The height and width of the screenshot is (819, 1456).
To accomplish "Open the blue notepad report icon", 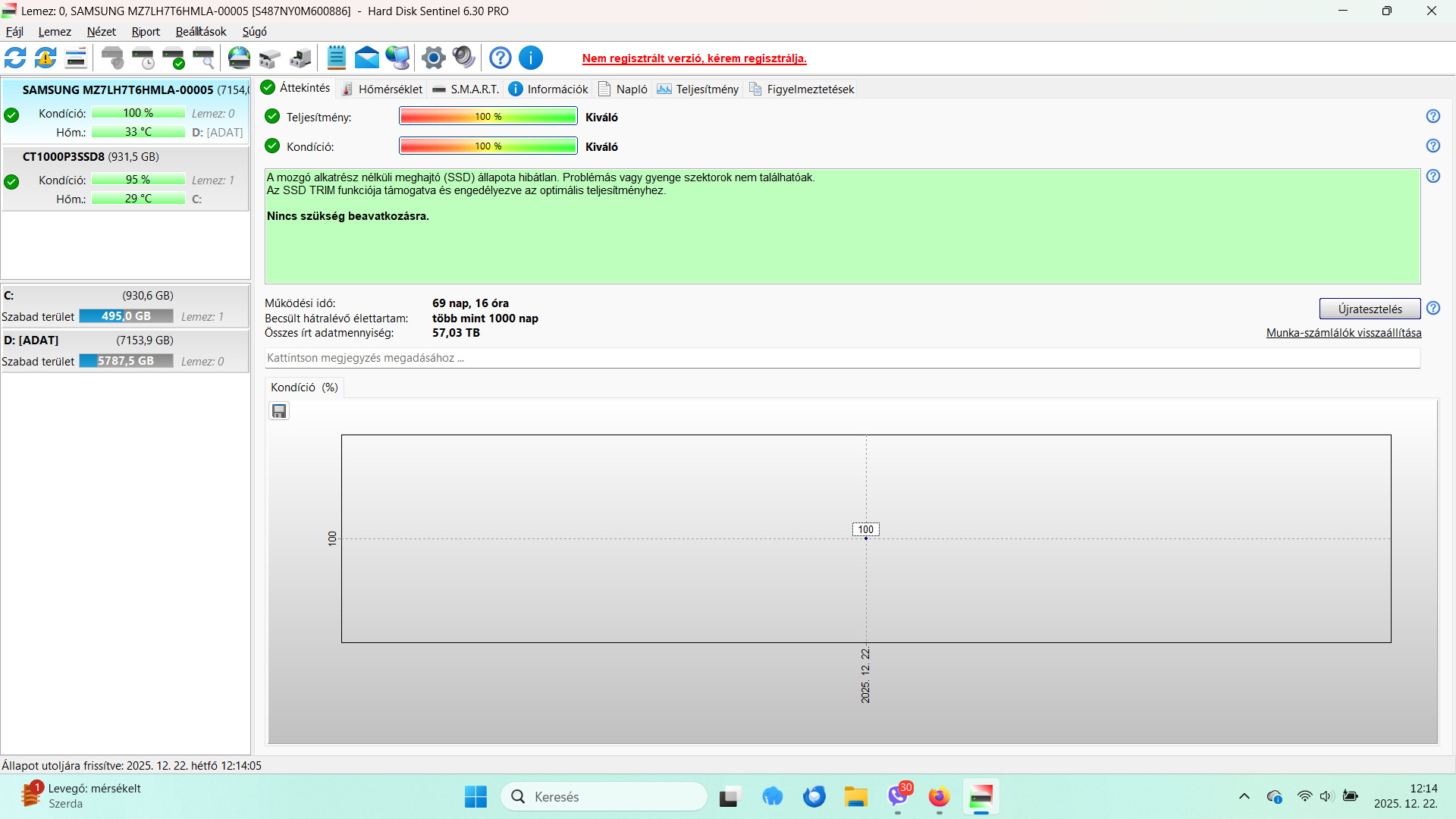I will 336,58.
